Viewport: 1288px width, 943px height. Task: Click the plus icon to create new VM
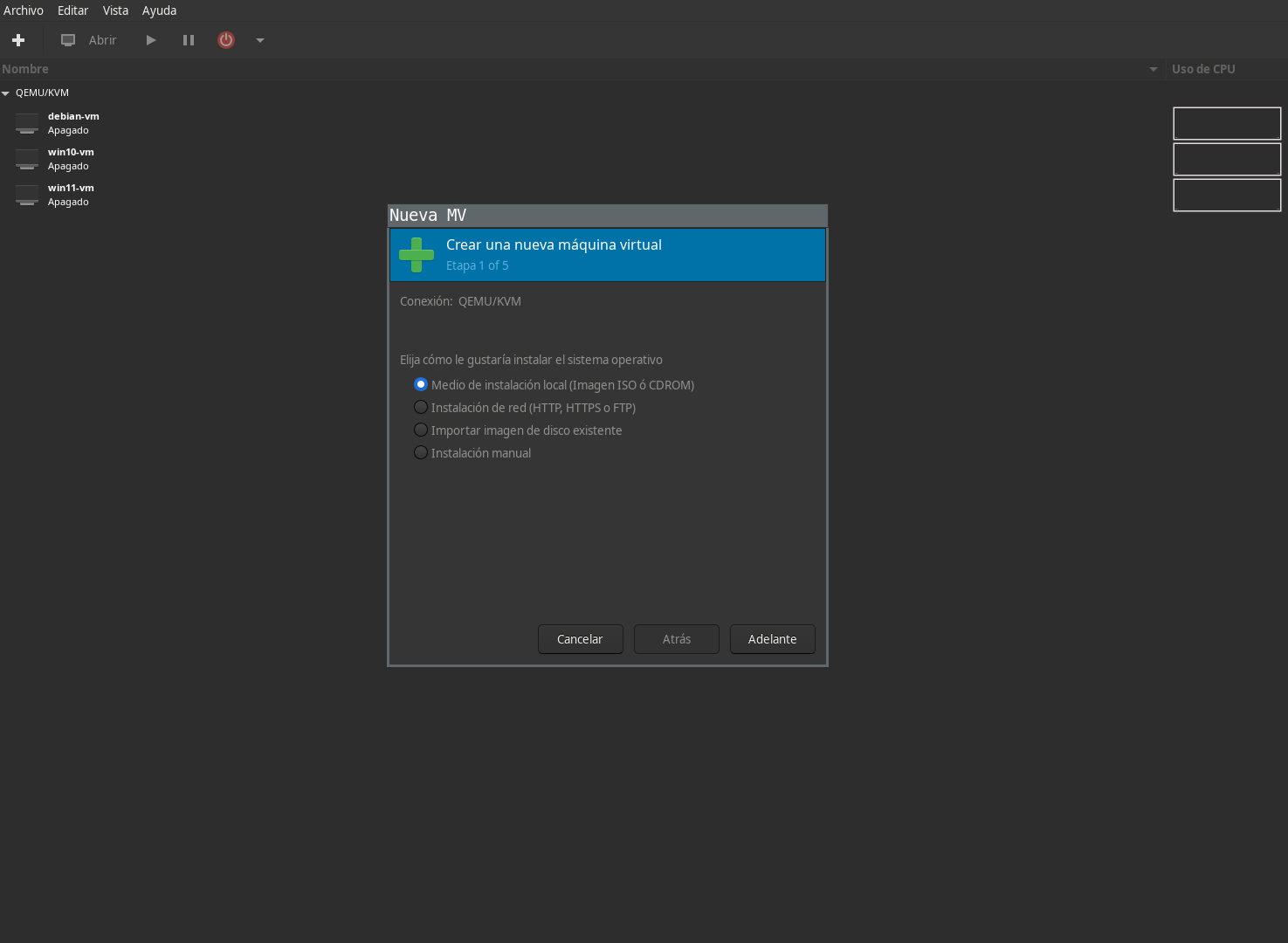pos(18,40)
